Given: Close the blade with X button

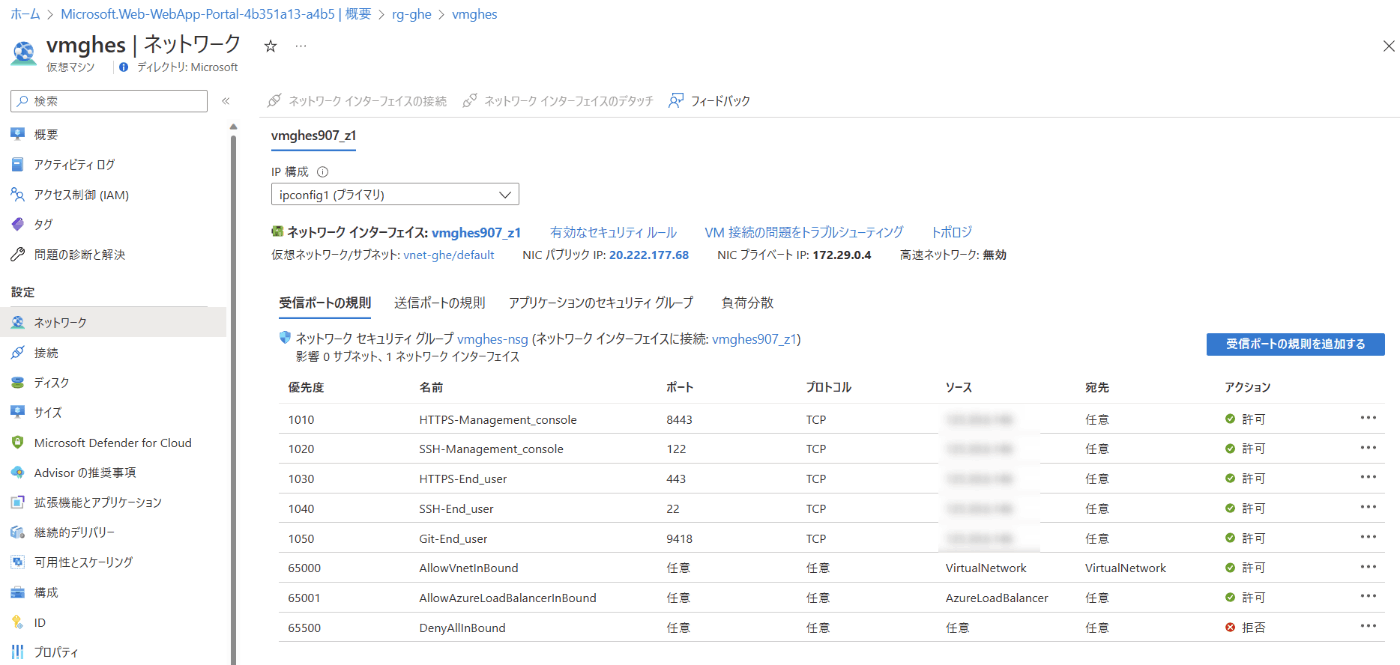Looking at the screenshot, I should click(x=1388, y=46).
